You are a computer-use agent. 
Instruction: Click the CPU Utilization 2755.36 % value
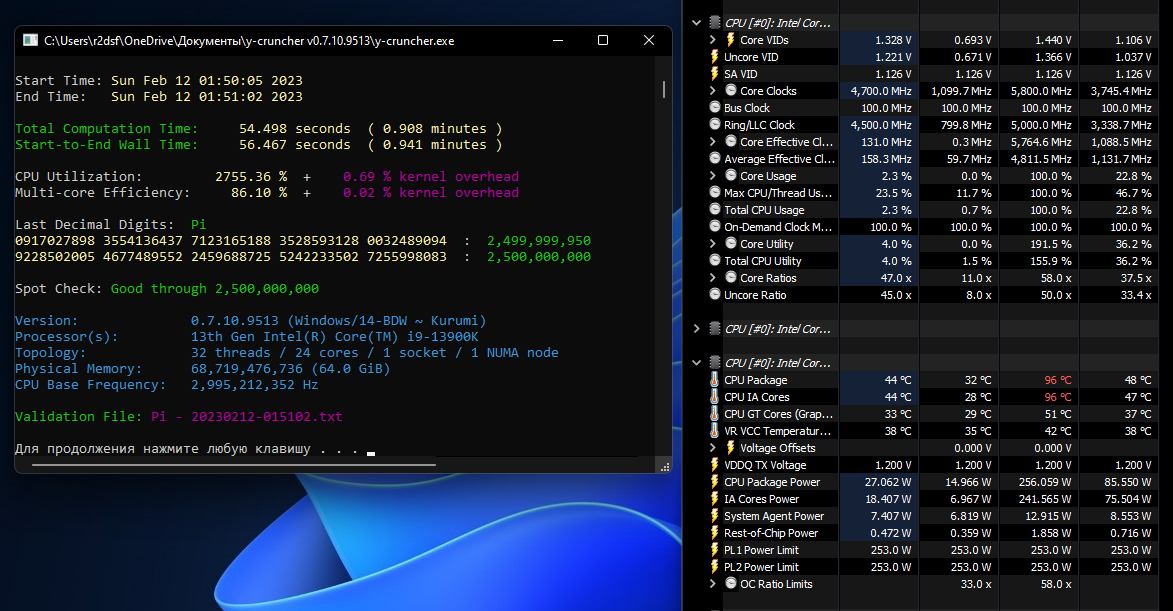pos(251,176)
